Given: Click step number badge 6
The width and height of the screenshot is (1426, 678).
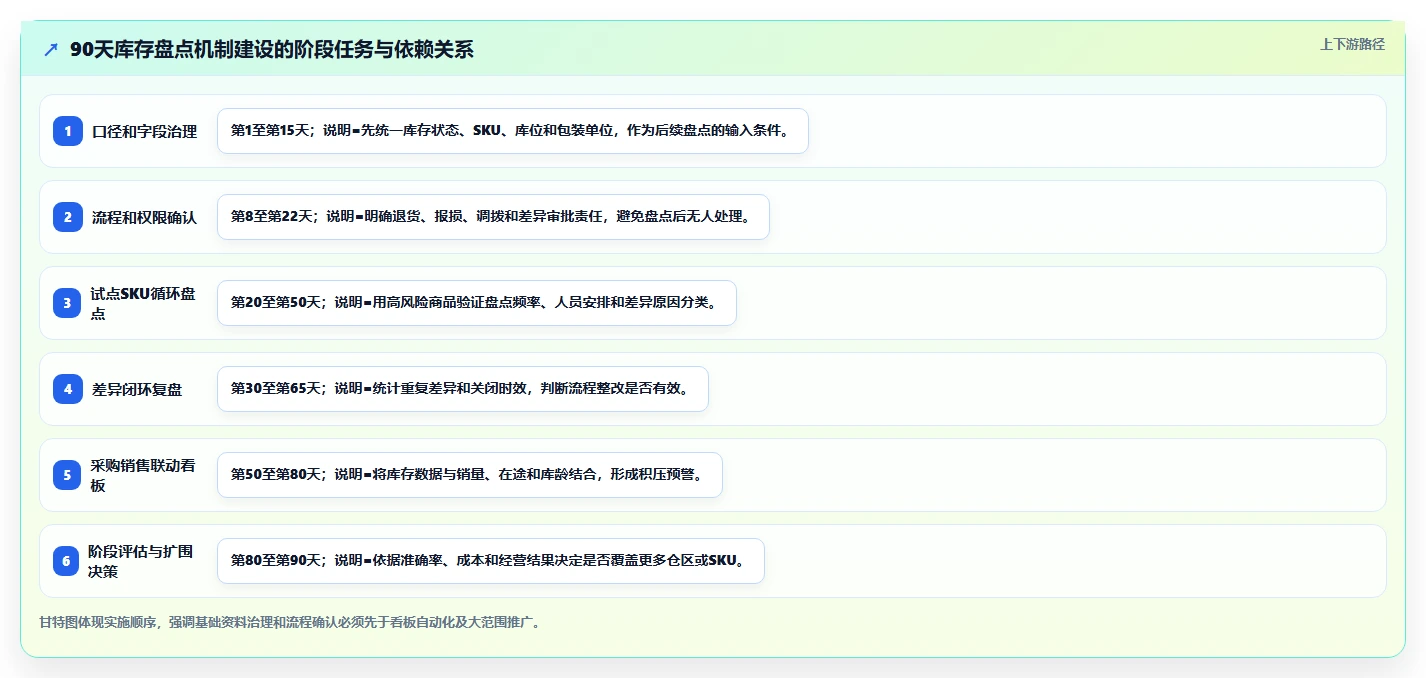Looking at the screenshot, I should coord(68,561).
